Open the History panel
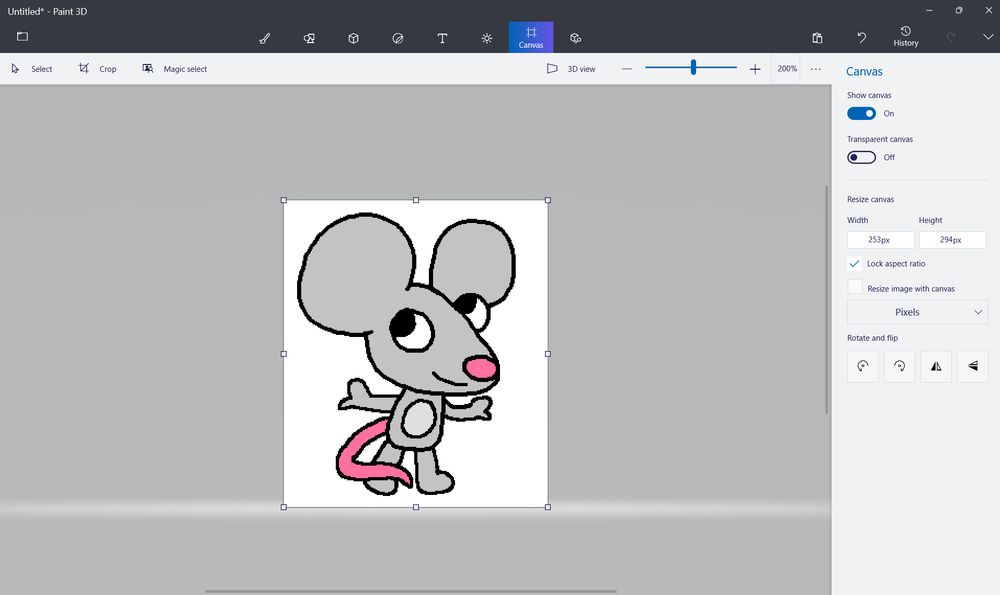Viewport: 1000px width, 595px height. (x=906, y=36)
